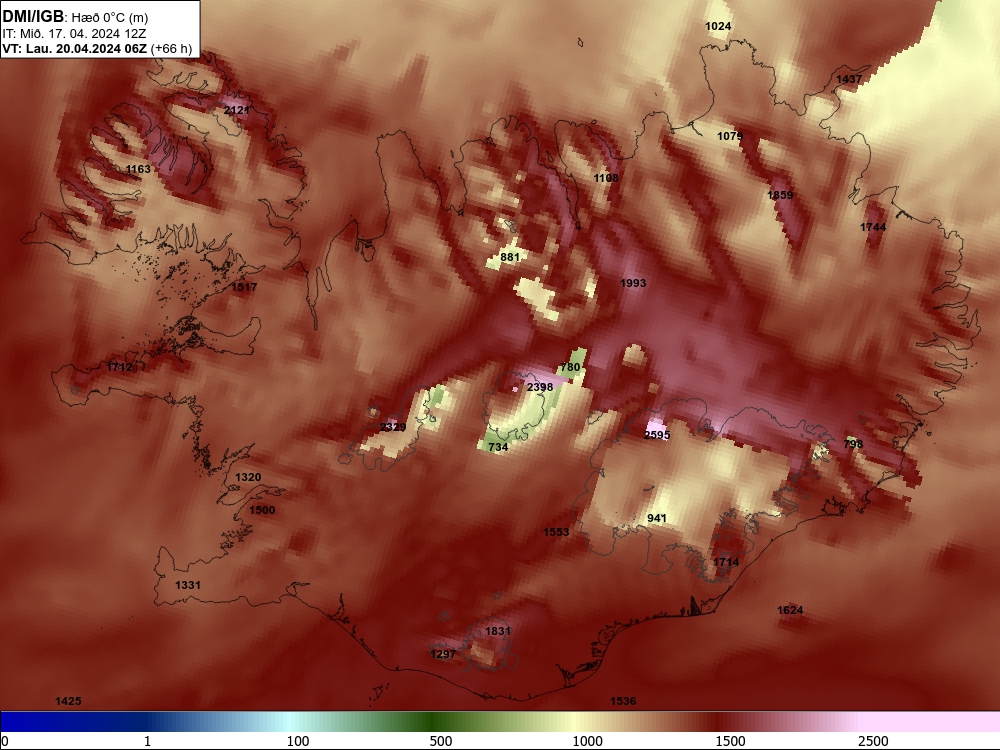Click the map value 1831
Image resolution: width=1000 pixels, height=750 pixels.
click(498, 631)
